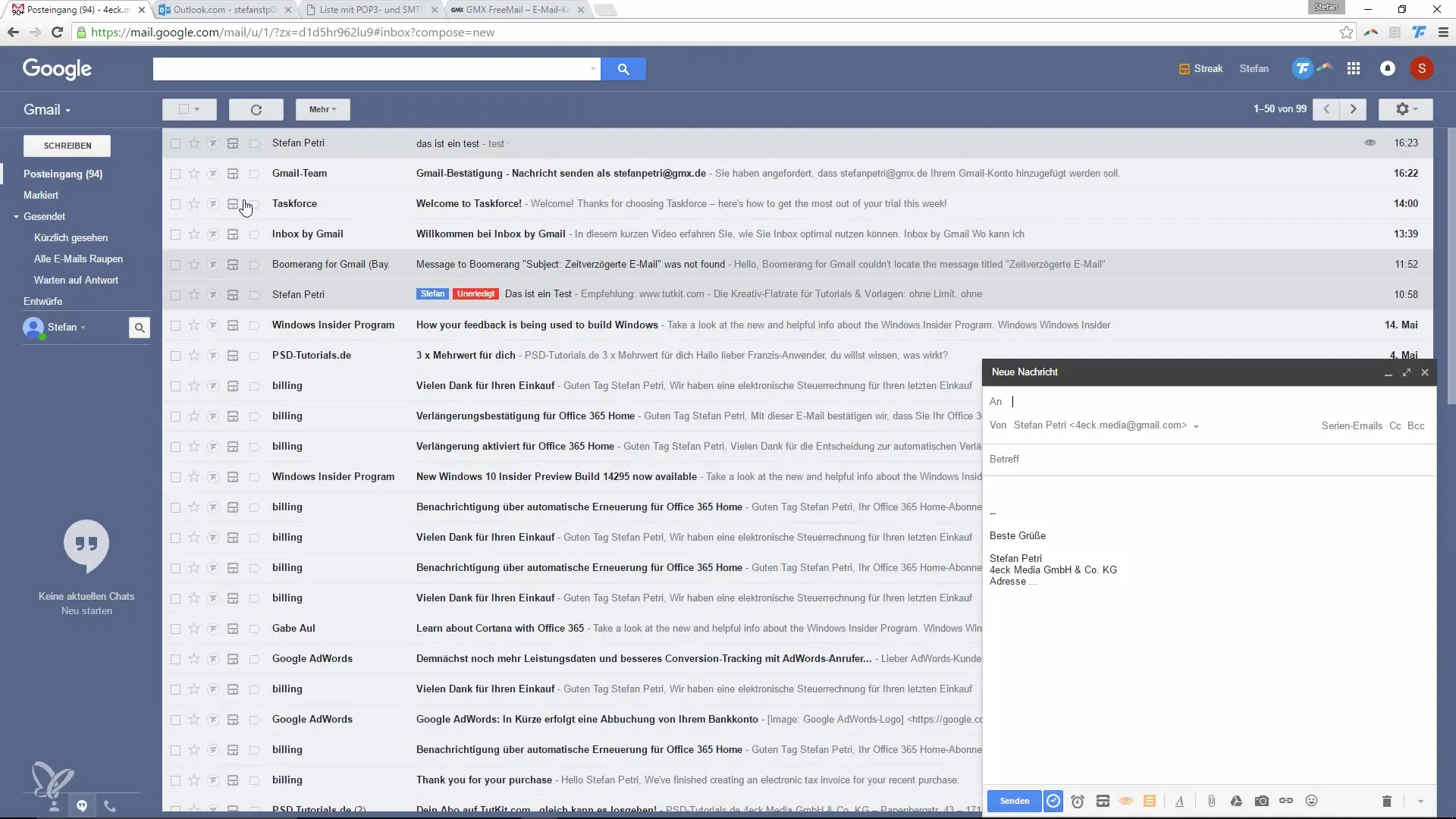Open Hangouts contacts person icon
The image size is (1456, 819).
(54, 806)
